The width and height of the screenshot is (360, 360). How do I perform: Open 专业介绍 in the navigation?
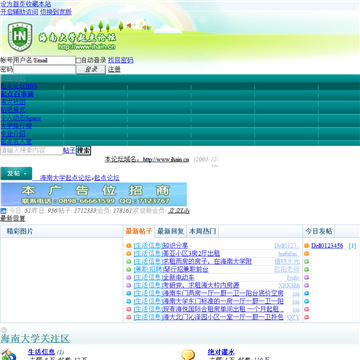pyautogui.click(x=13, y=134)
